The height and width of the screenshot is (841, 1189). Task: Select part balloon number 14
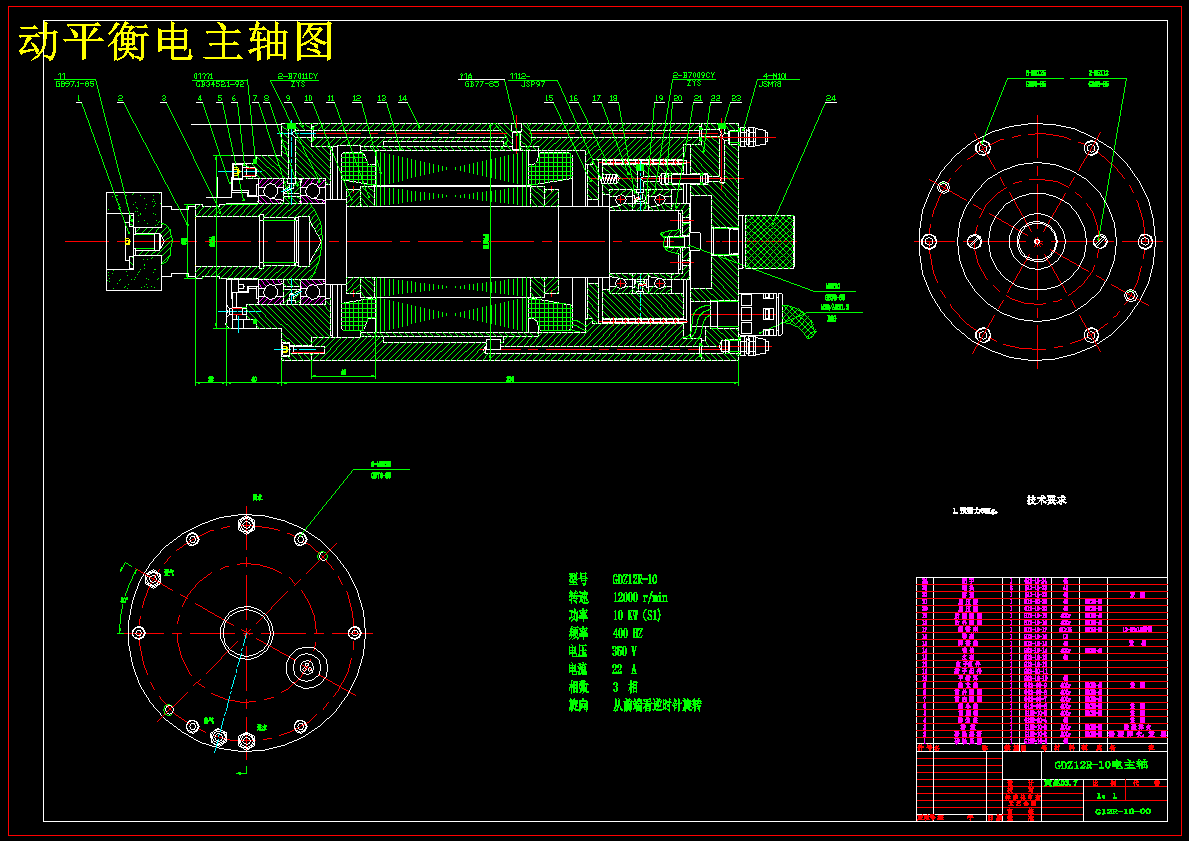403,99
